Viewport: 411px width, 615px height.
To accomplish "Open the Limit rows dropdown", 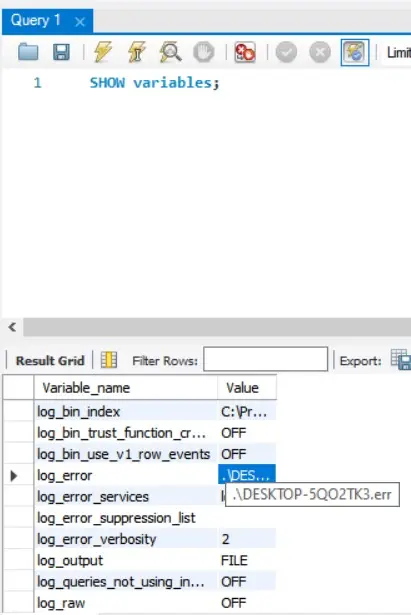I will click(x=397, y=52).
